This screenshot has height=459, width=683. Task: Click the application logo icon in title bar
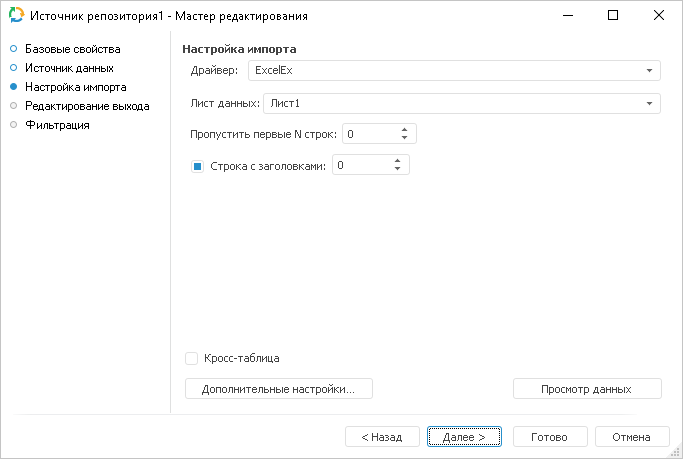click(17, 16)
